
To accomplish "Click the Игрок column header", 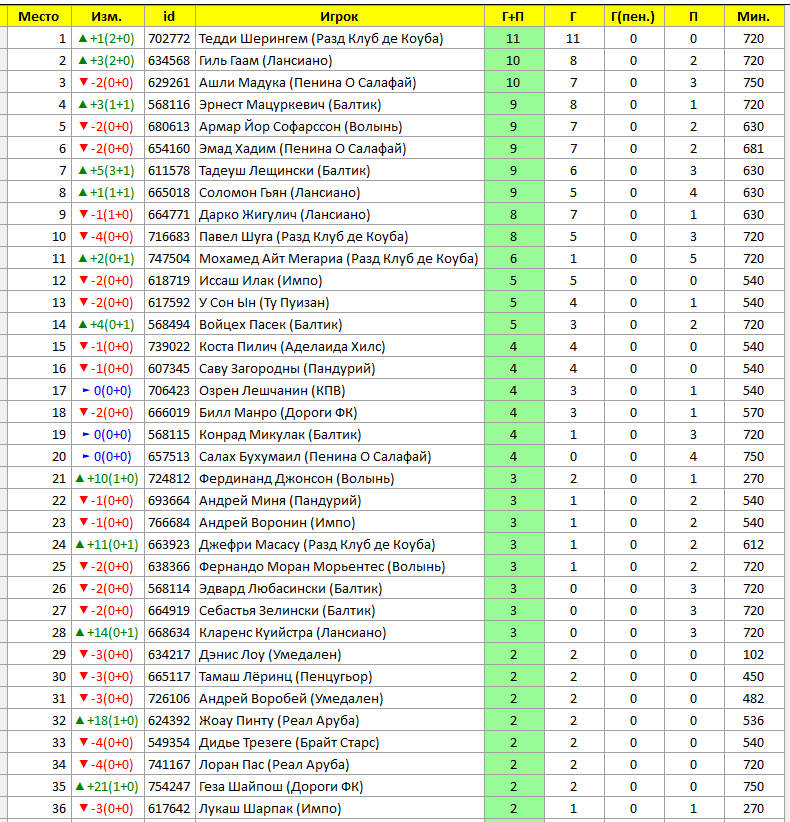I will coord(340,16).
